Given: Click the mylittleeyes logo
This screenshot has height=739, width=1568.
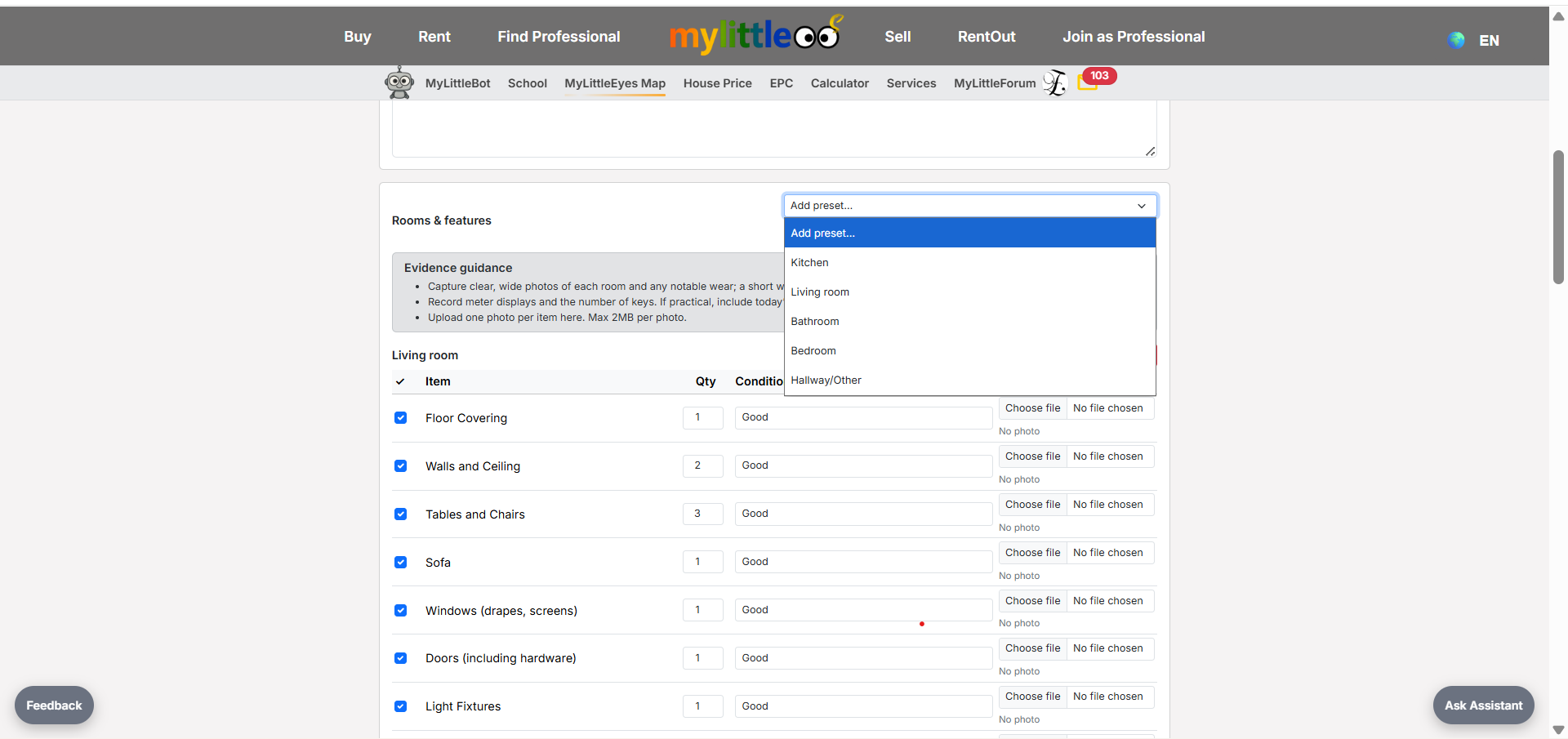Looking at the screenshot, I should pos(755,36).
